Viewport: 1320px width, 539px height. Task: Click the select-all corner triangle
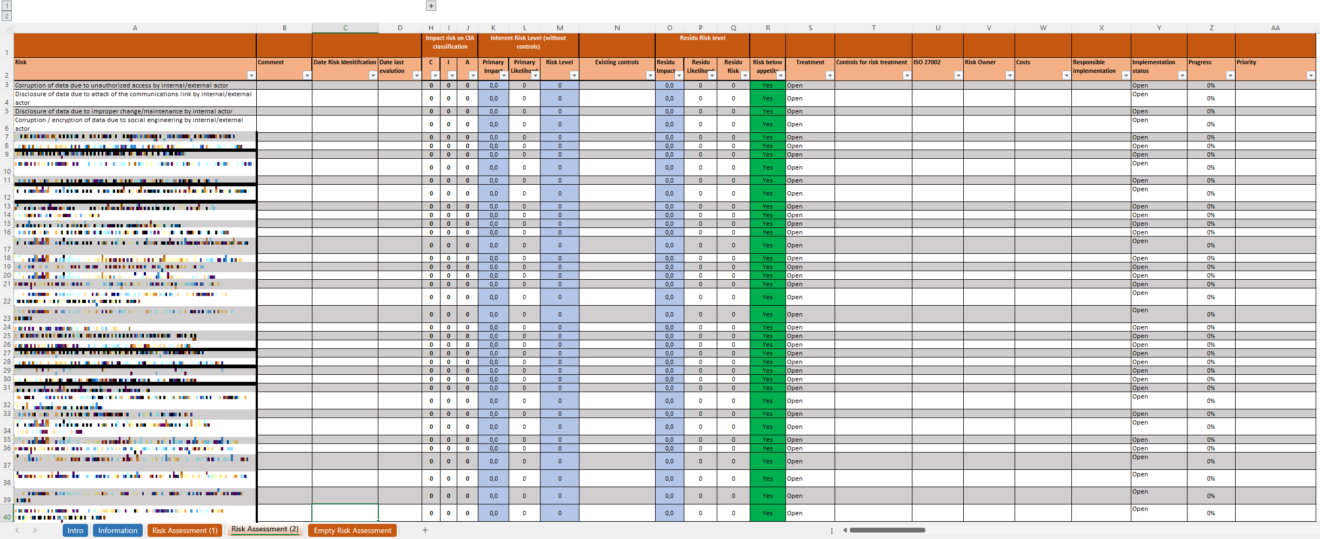[6, 28]
